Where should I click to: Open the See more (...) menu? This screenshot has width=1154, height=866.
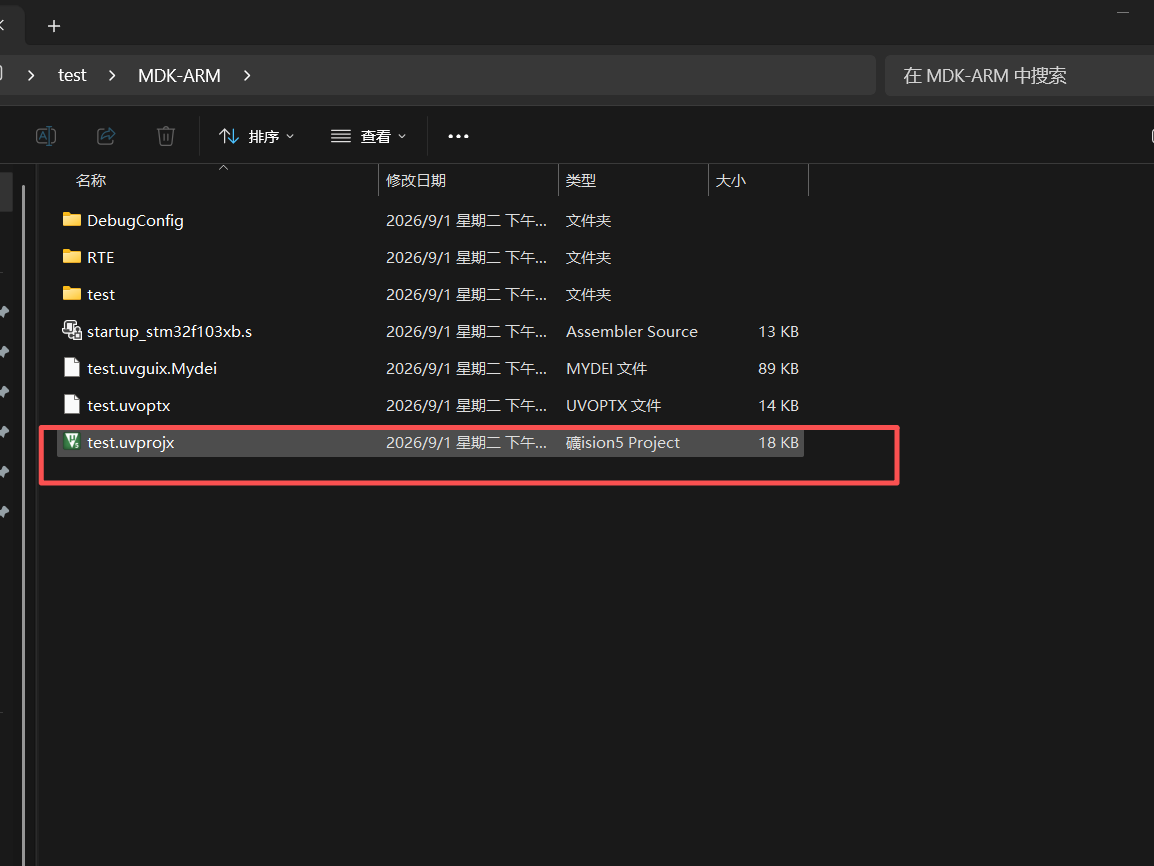458,136
